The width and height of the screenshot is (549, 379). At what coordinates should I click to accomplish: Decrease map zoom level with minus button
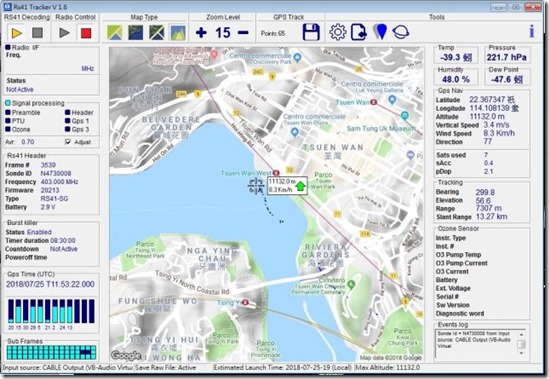243,33
